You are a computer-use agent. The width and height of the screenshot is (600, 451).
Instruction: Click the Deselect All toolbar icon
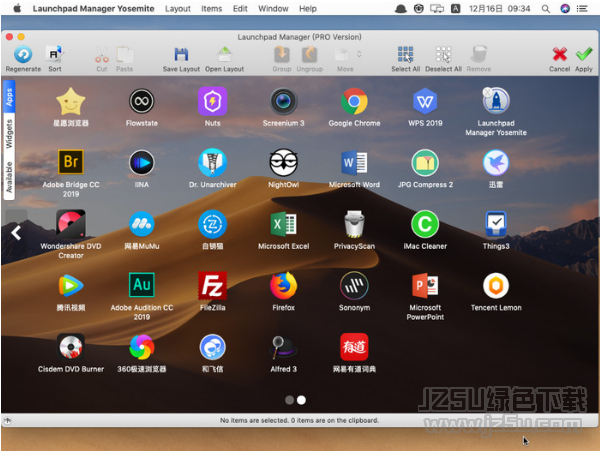point(443,55)
